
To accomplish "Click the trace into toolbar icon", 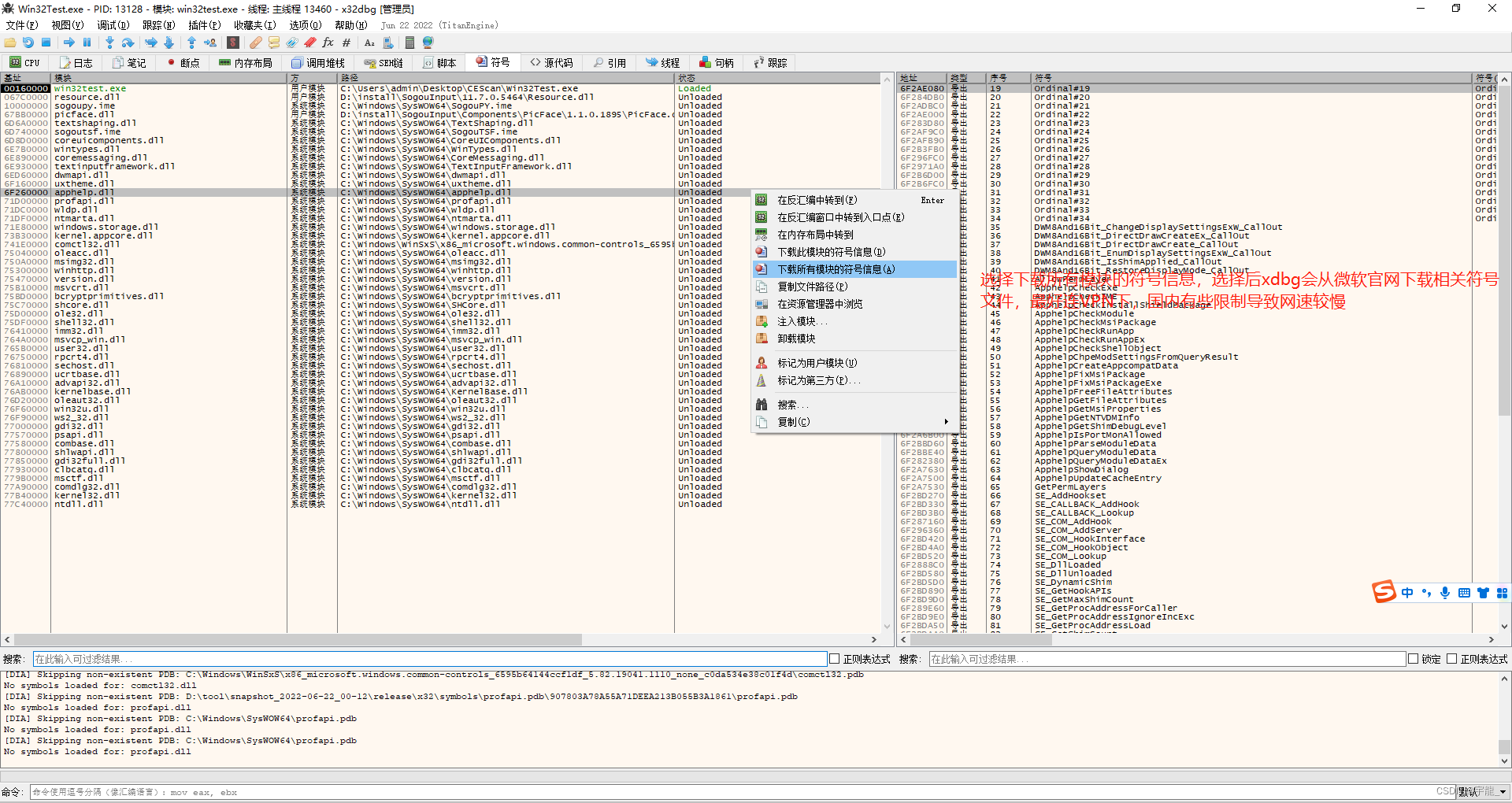I will (x=151, y=43).
